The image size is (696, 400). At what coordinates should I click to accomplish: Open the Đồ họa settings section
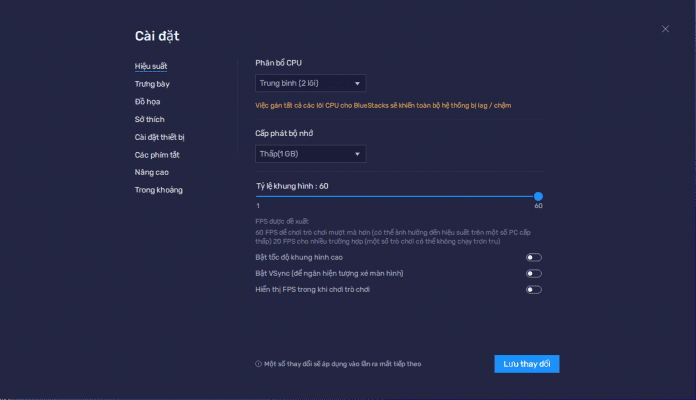coord(147,102)
